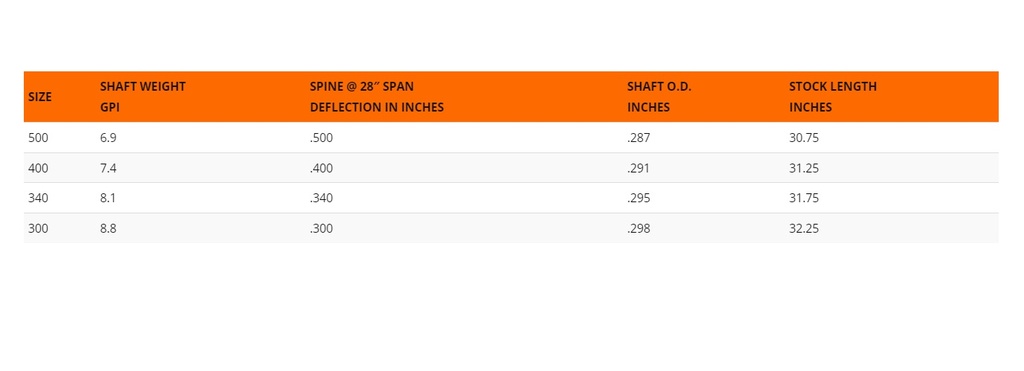
Task: Click spine deflection value .500
Action: tap(321, 138)
